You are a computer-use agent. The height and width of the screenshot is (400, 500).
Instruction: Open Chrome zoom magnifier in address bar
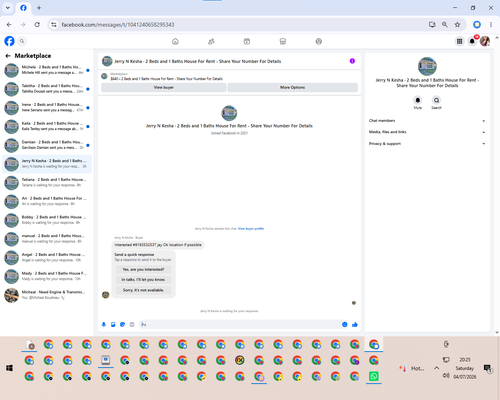click(445, 25)
